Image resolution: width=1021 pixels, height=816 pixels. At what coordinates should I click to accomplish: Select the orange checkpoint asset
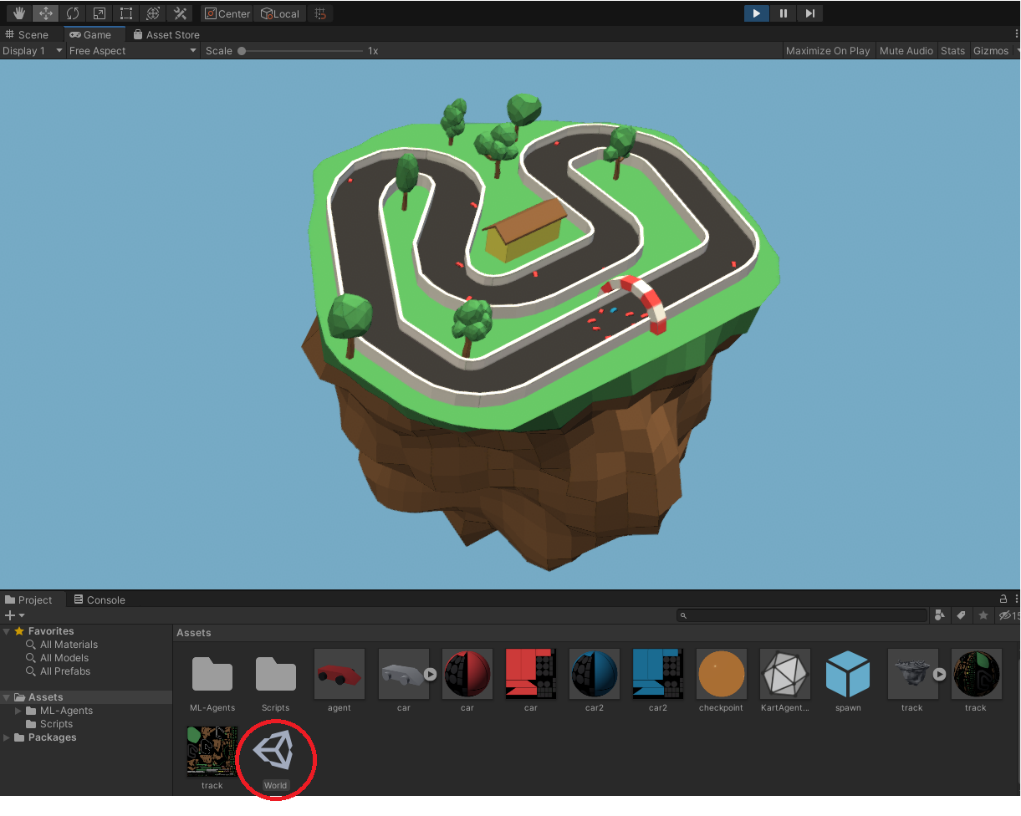(721, 675)
